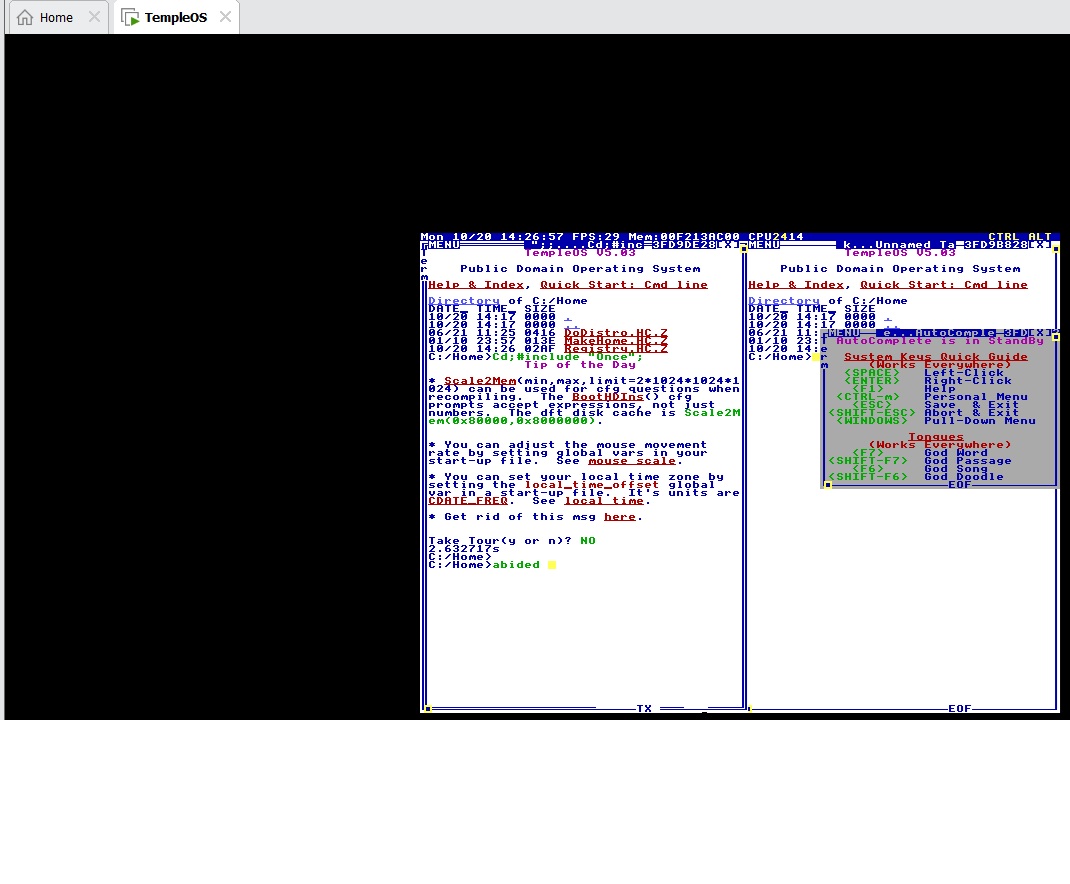Click 'Personal Menu' entry in quick guide
1070x884 pixels.
pyautogui.click(x=976, y=397)
